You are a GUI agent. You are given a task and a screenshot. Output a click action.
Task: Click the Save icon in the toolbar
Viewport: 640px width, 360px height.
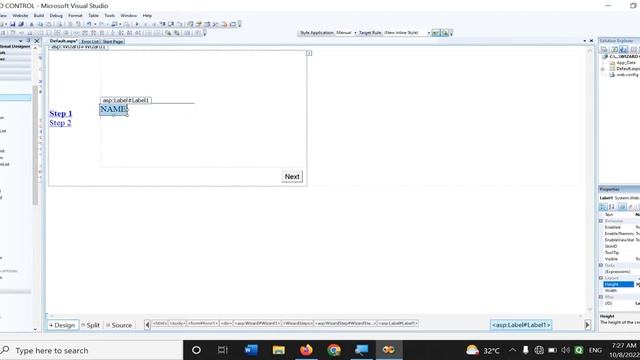(13, 24)
